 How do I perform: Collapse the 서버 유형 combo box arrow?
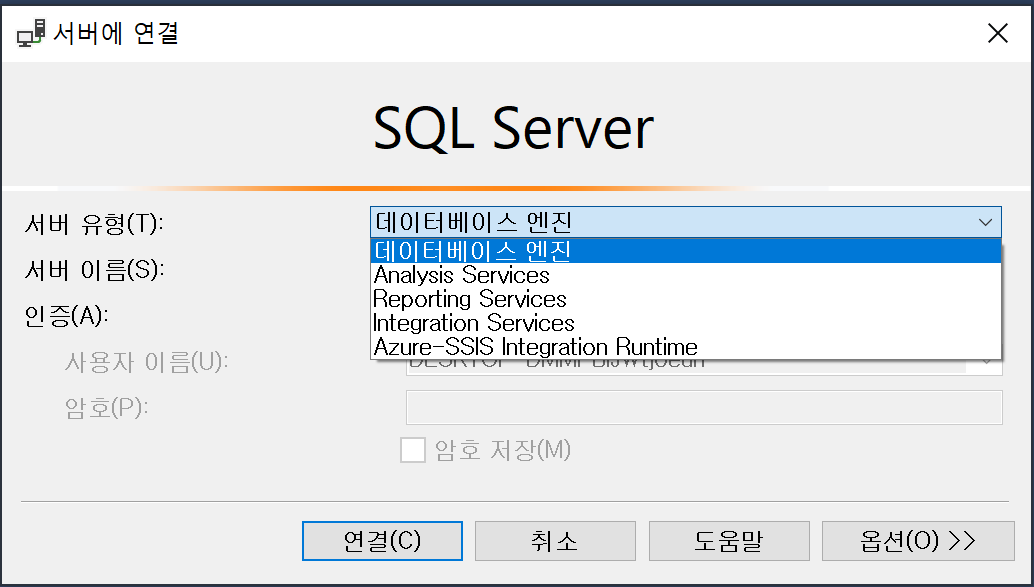coord(985,222)
